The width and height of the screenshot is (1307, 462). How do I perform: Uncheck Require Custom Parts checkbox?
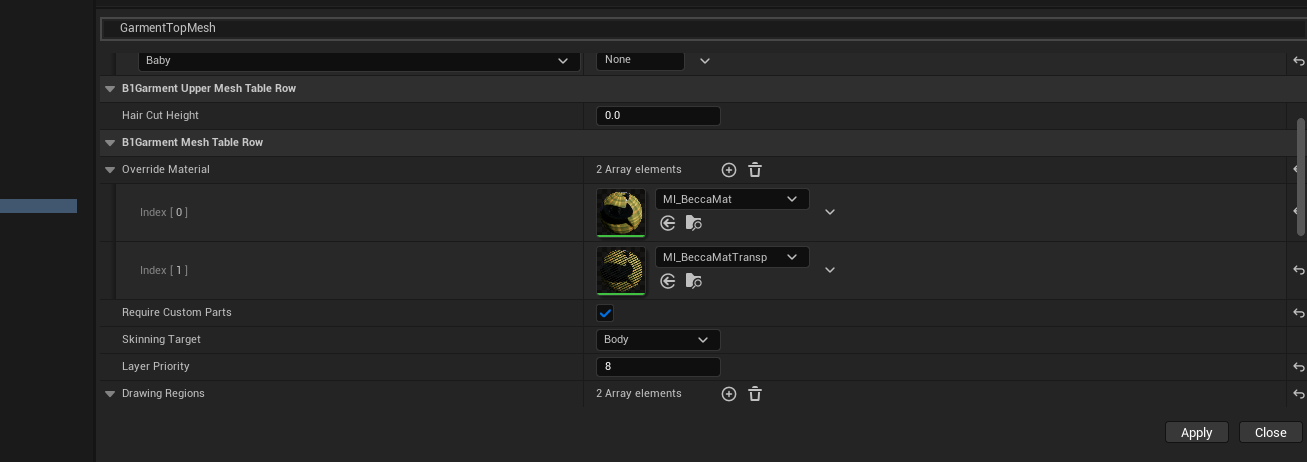click(605, 313)
